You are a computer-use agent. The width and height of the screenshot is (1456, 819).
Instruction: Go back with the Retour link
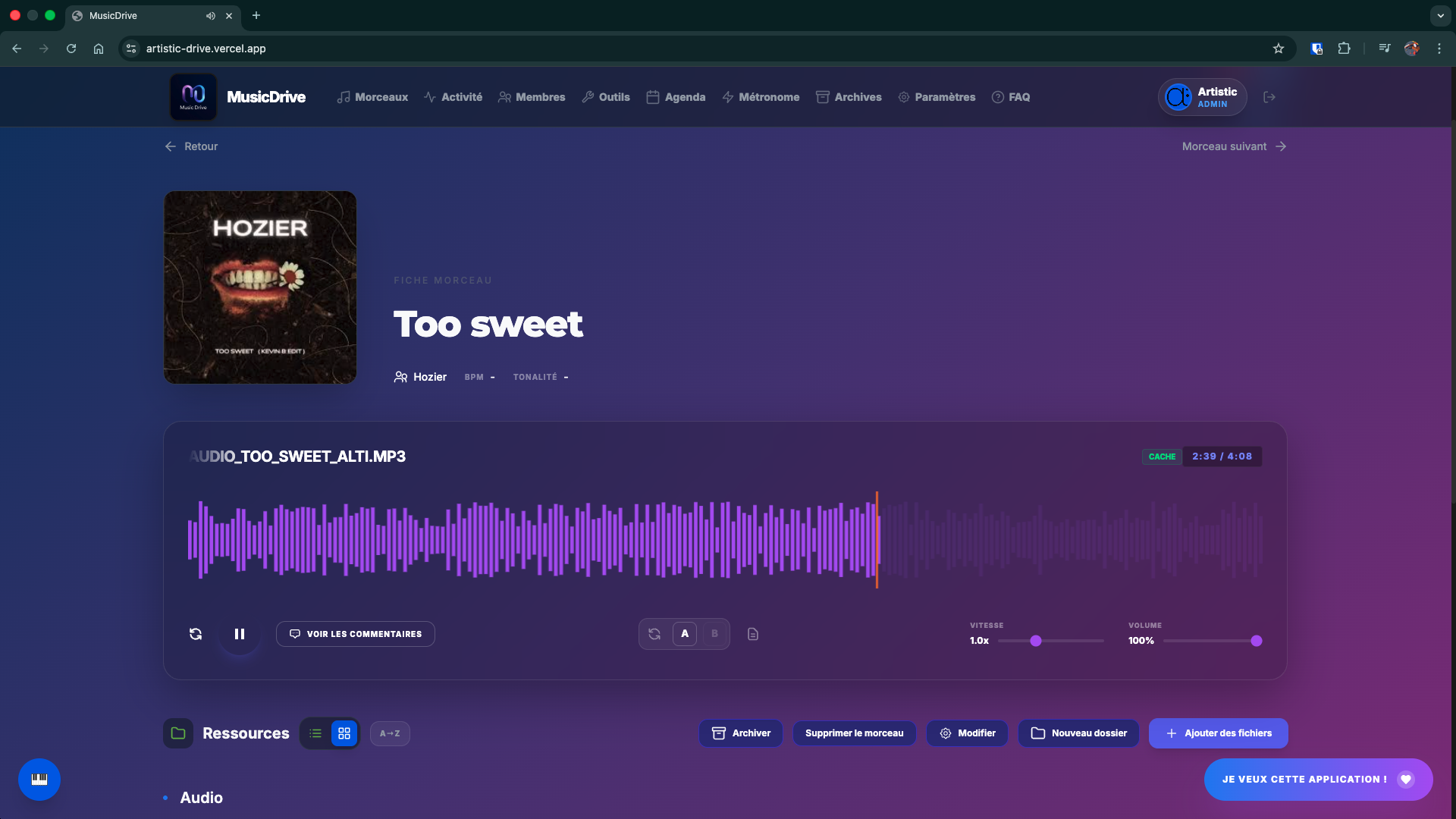pos(191,146)
